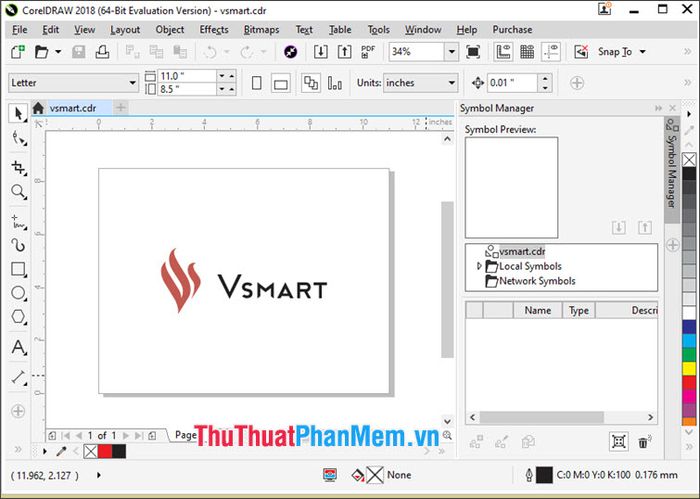The height and width of the screenshot is (499, 700).
Task: Select the Freehand drawing tool
Action: point(18,221)
